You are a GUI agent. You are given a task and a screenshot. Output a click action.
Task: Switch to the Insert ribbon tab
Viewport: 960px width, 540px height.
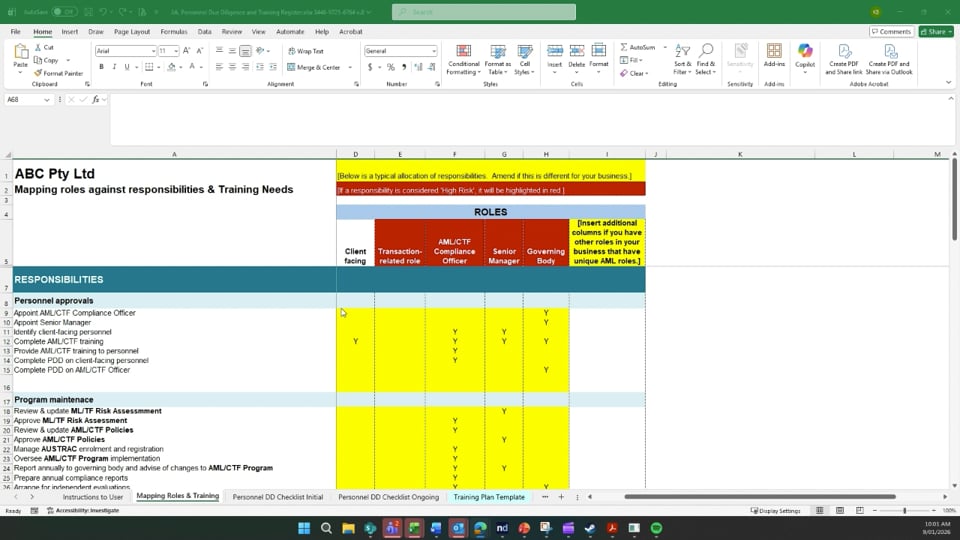click(x=70, y=32)
